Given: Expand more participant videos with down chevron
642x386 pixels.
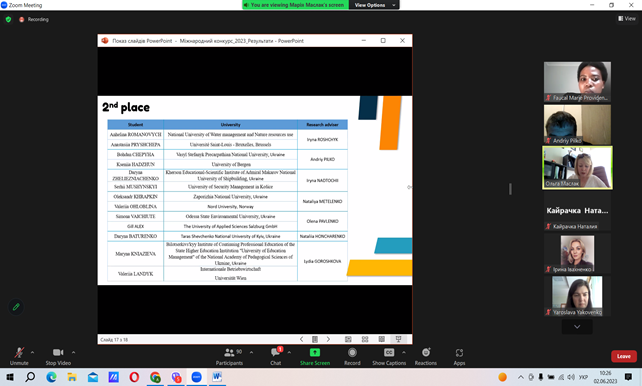Looking at the screenshot, I should click(x=577, y=327).
